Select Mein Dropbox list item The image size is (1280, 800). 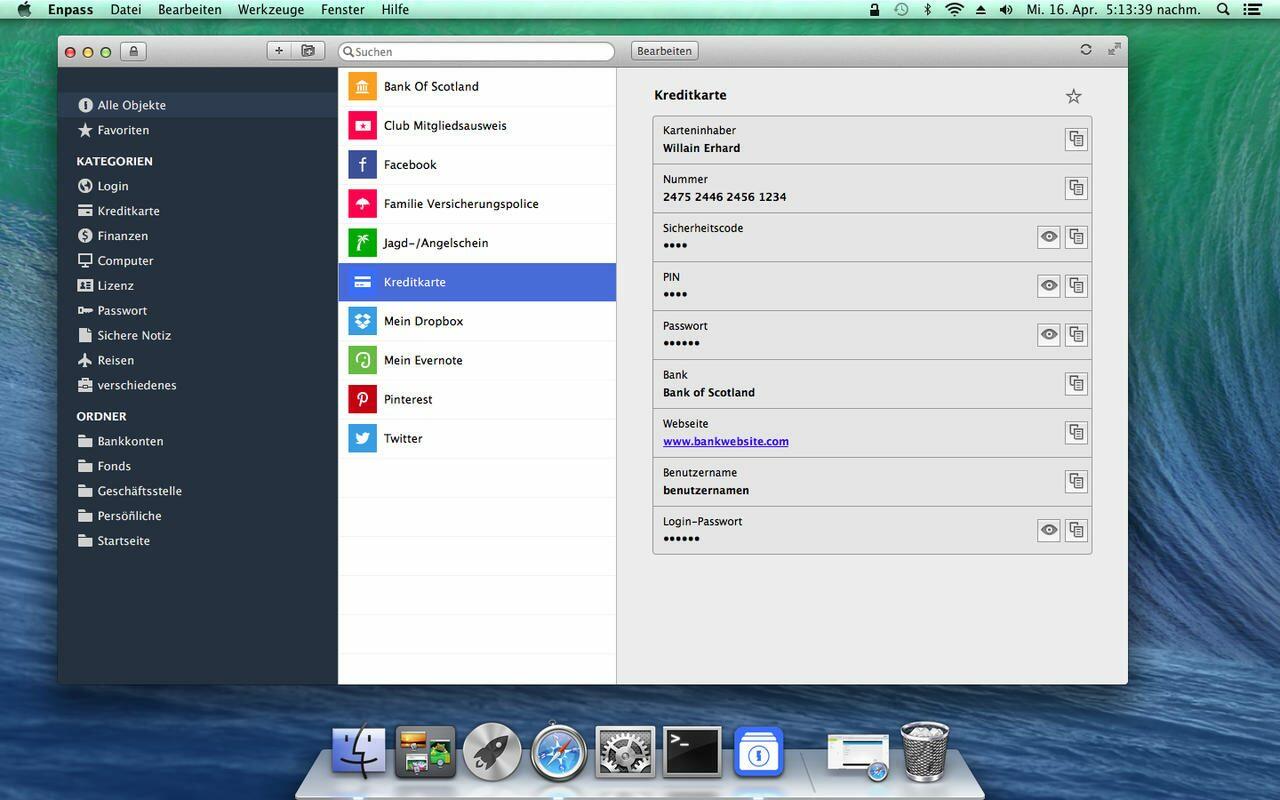tap(477, 321)
